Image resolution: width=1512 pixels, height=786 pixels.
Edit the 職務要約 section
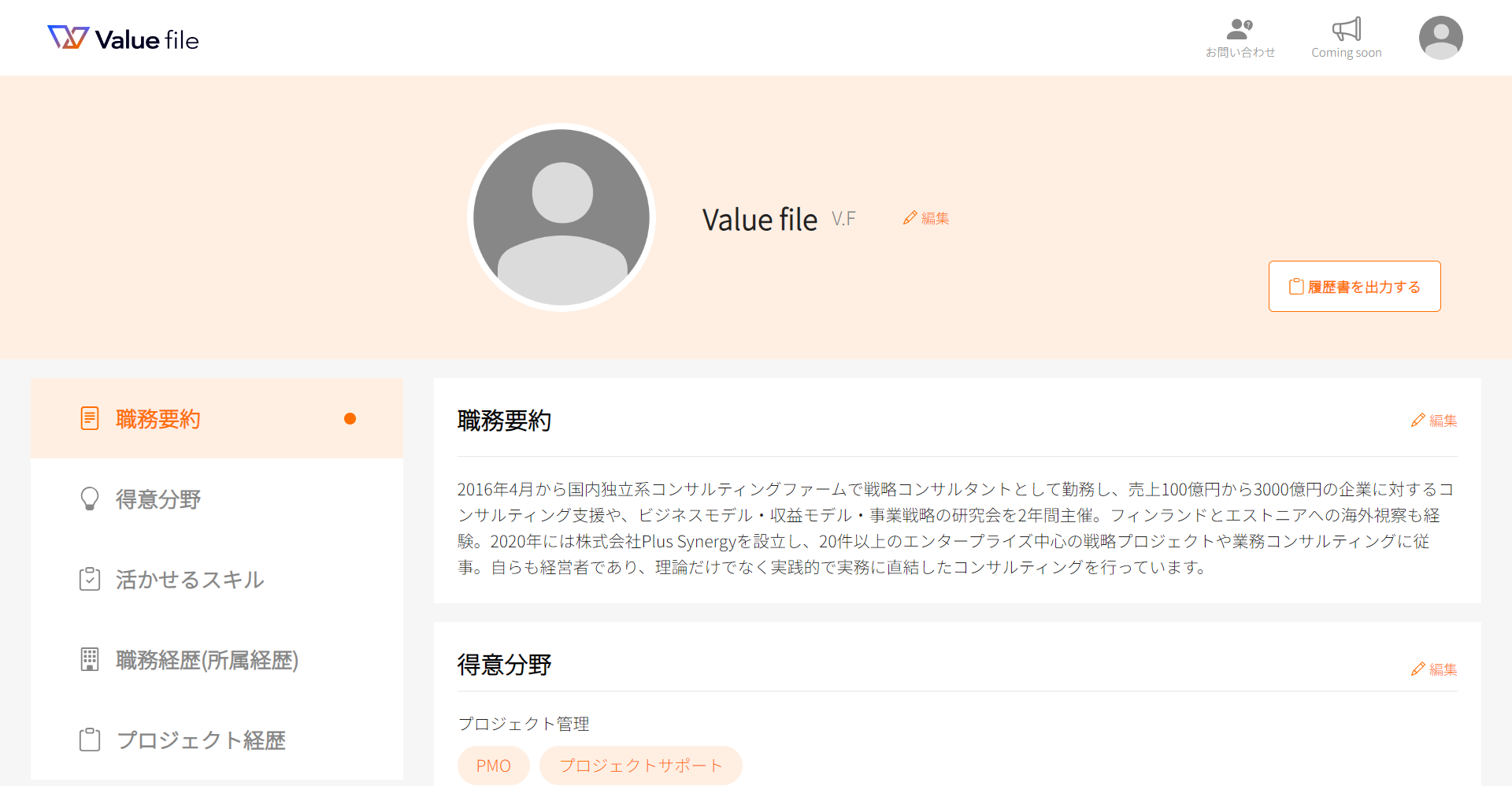1434,421
